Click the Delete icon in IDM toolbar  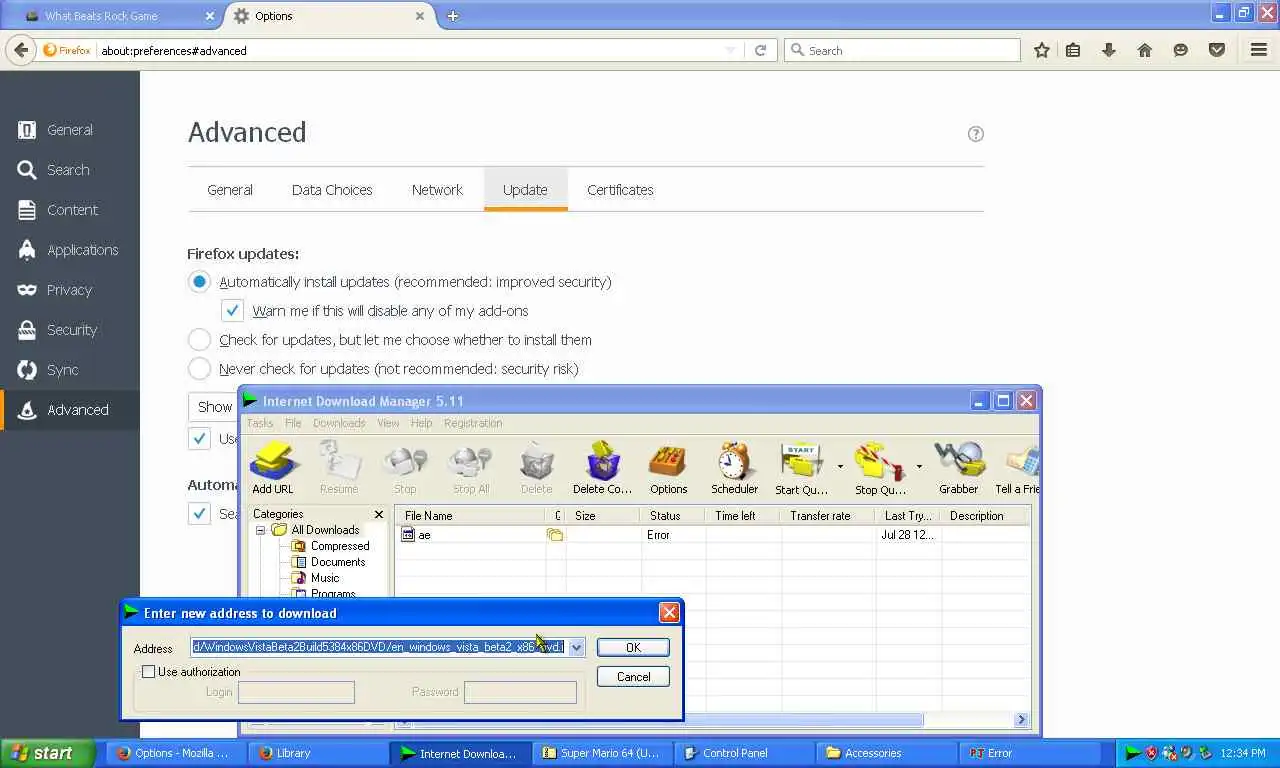coord(537,468)
